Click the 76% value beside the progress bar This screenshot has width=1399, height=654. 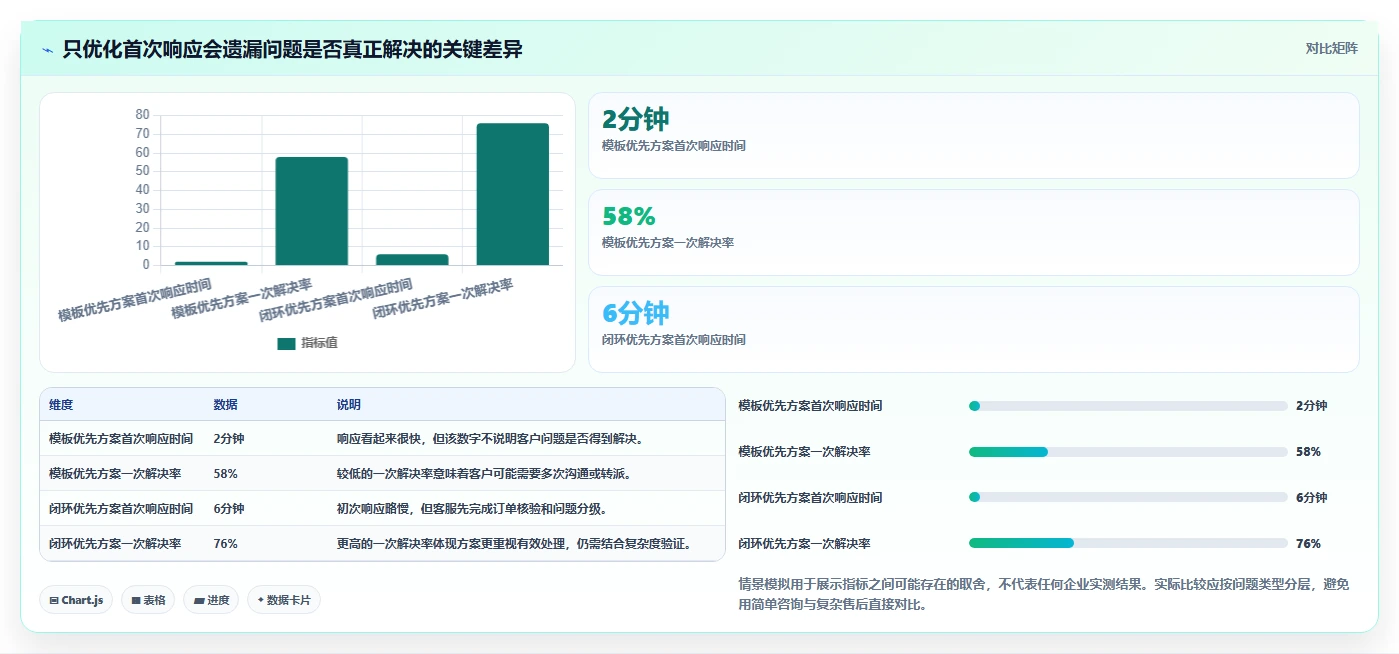(1308, 544)
